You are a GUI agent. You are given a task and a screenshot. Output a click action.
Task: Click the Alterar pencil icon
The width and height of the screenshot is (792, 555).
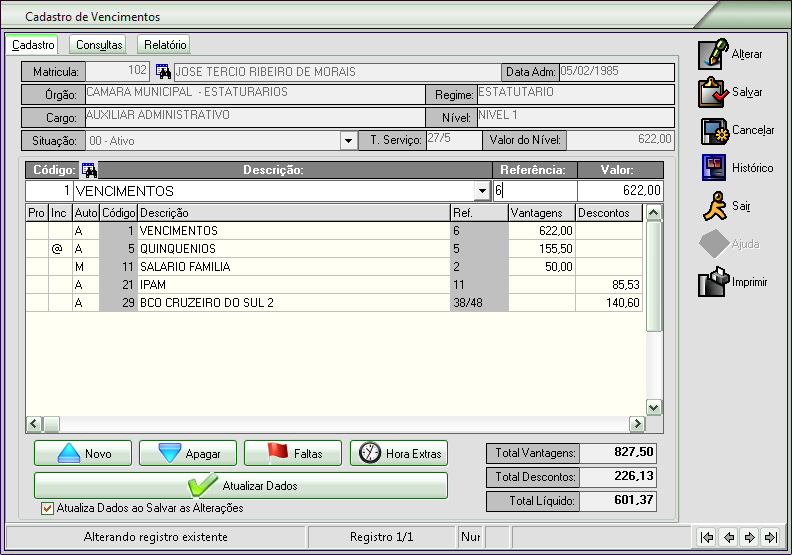pyautogui.click(x=714, y=54)
